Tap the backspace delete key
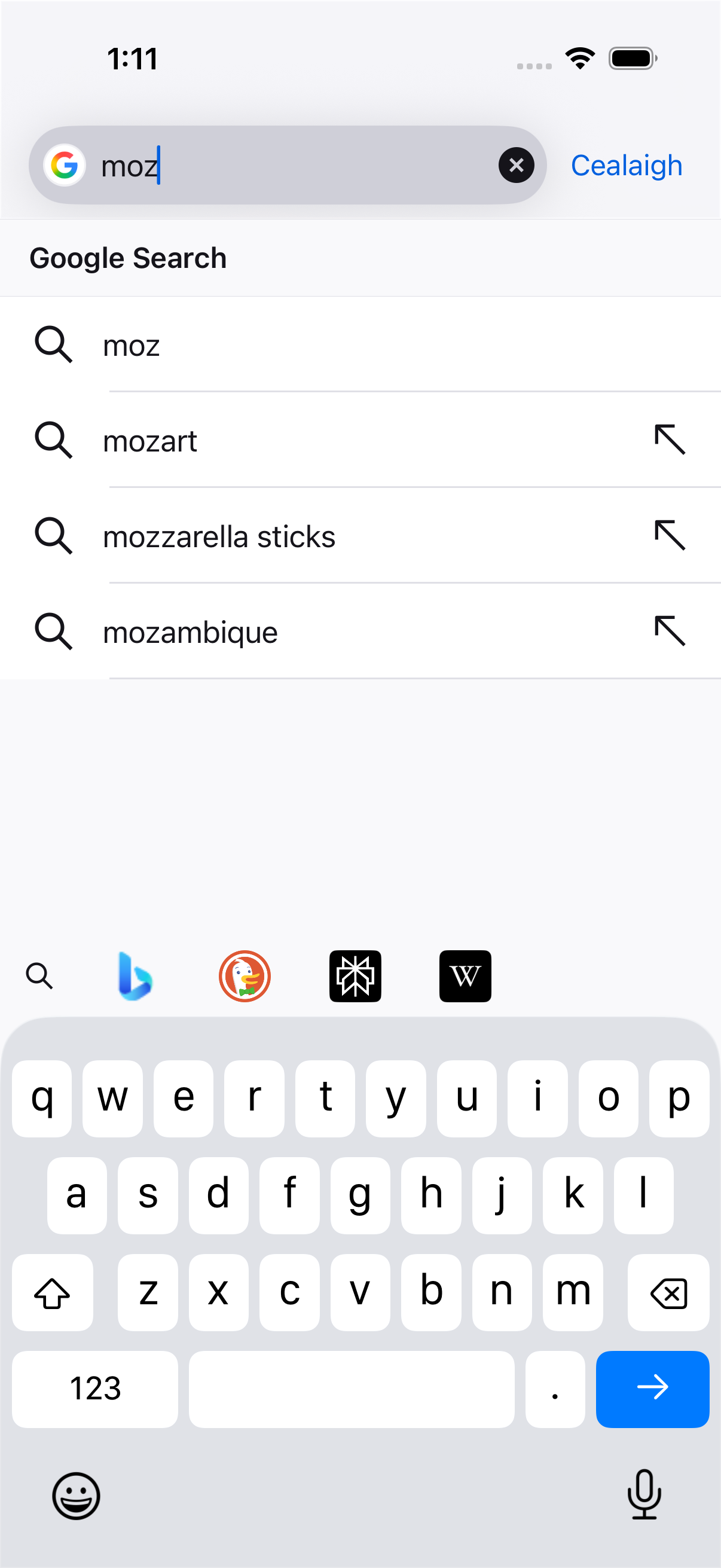This screenshot has width=721, height=1568. pos(668,1292)
